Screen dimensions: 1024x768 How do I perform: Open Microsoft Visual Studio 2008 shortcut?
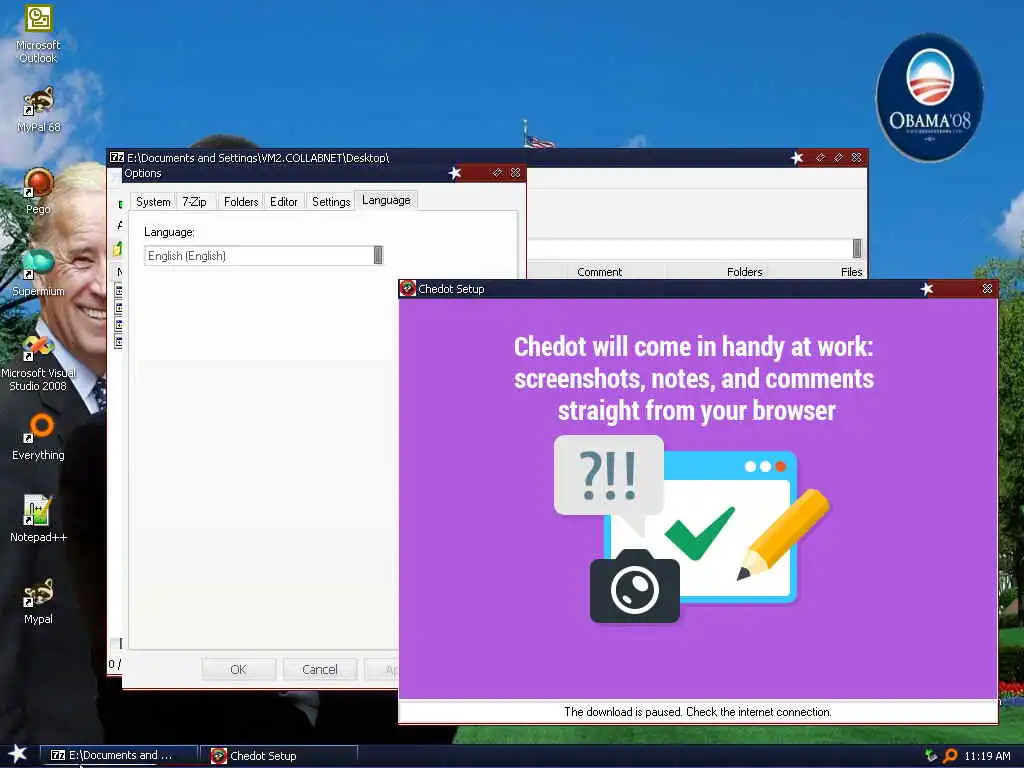(x=38, y=362)
